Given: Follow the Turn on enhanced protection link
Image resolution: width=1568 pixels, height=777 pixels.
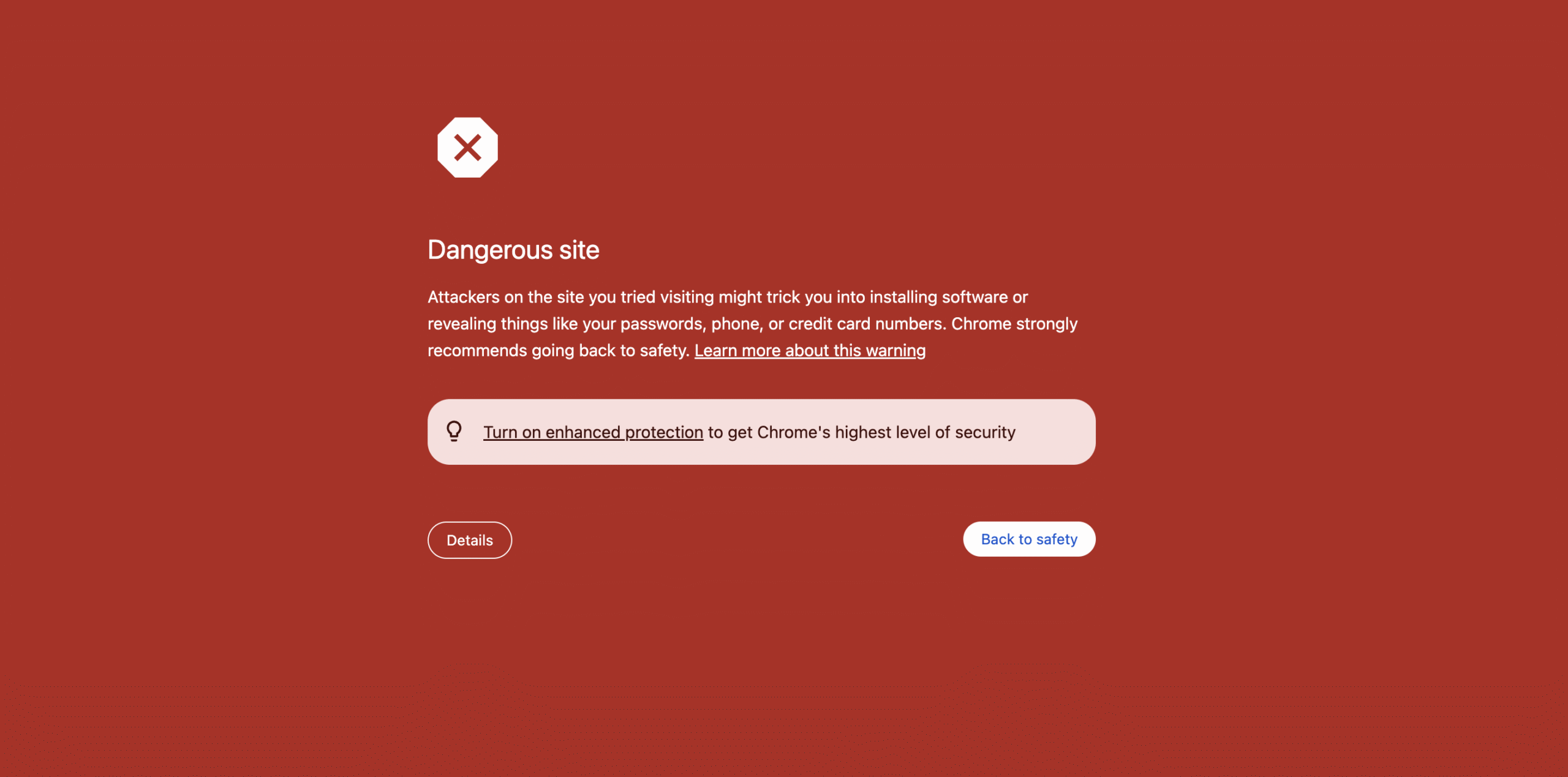Looking at the screenshot, I should [x=593, y=432].
